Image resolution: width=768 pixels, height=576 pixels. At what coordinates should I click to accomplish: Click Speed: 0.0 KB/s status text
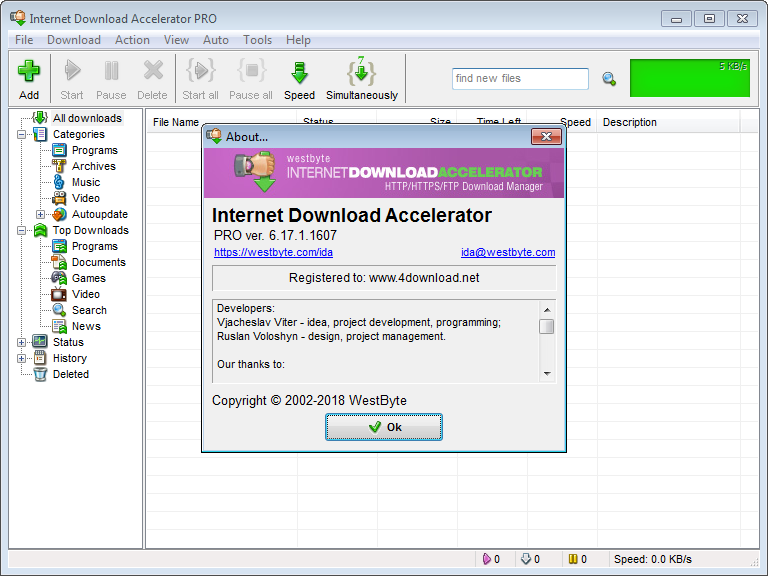pyautogui.click(x=653, y=559)
